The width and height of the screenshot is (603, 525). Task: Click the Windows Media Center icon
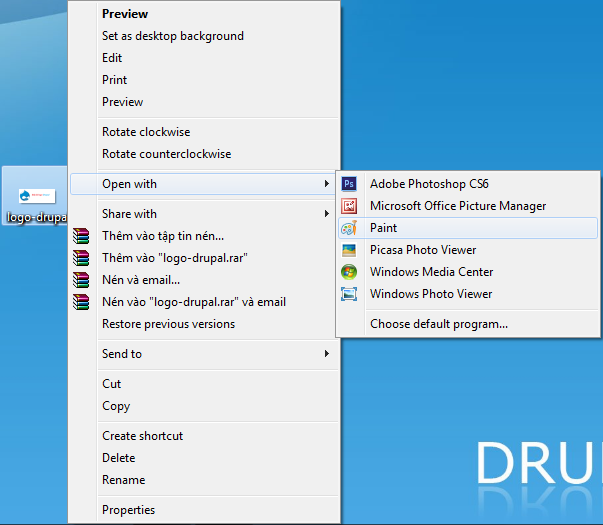pyautogui.click(x=349, y=272)
